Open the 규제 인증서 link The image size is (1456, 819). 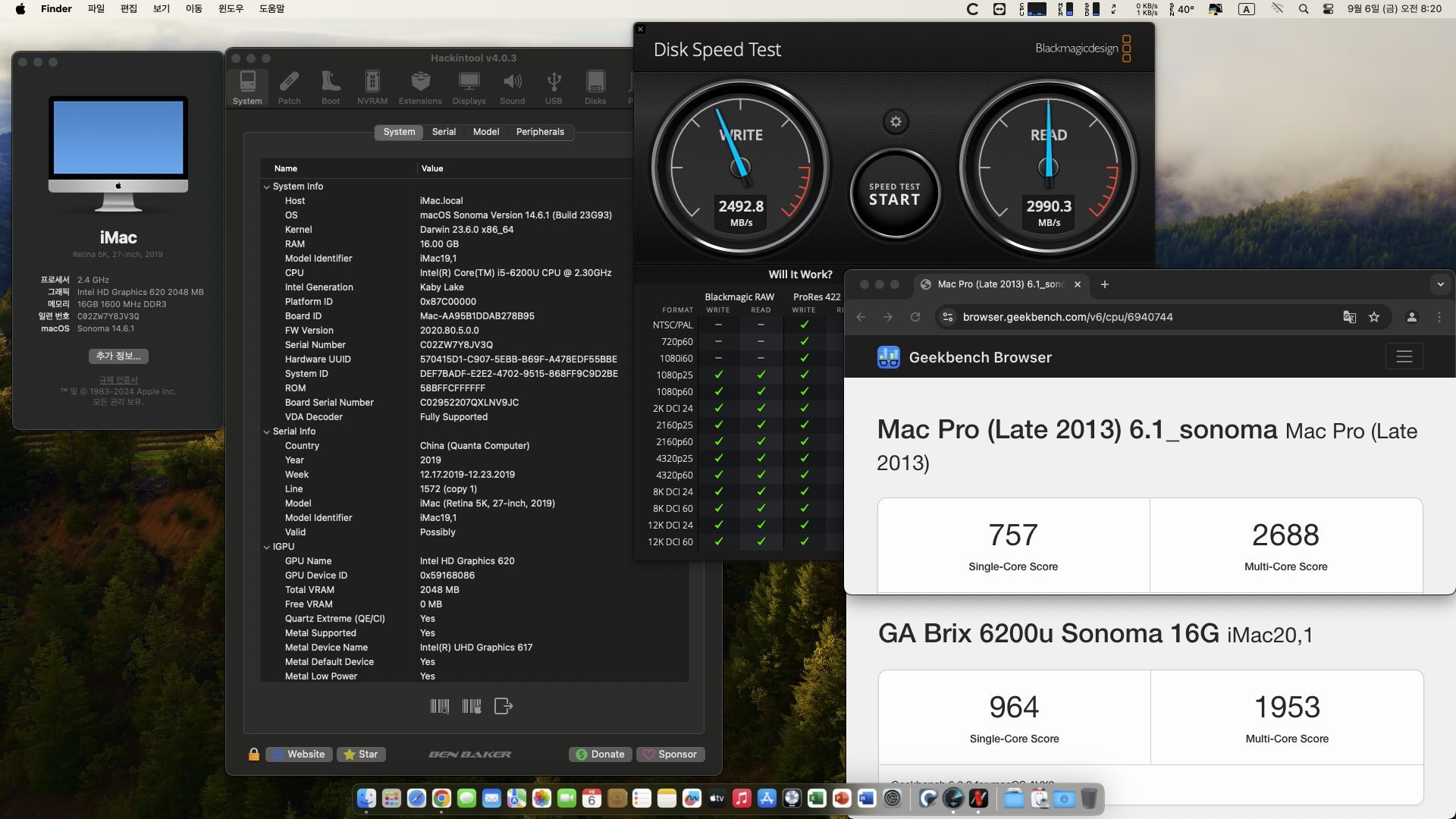tap(118, 380)
